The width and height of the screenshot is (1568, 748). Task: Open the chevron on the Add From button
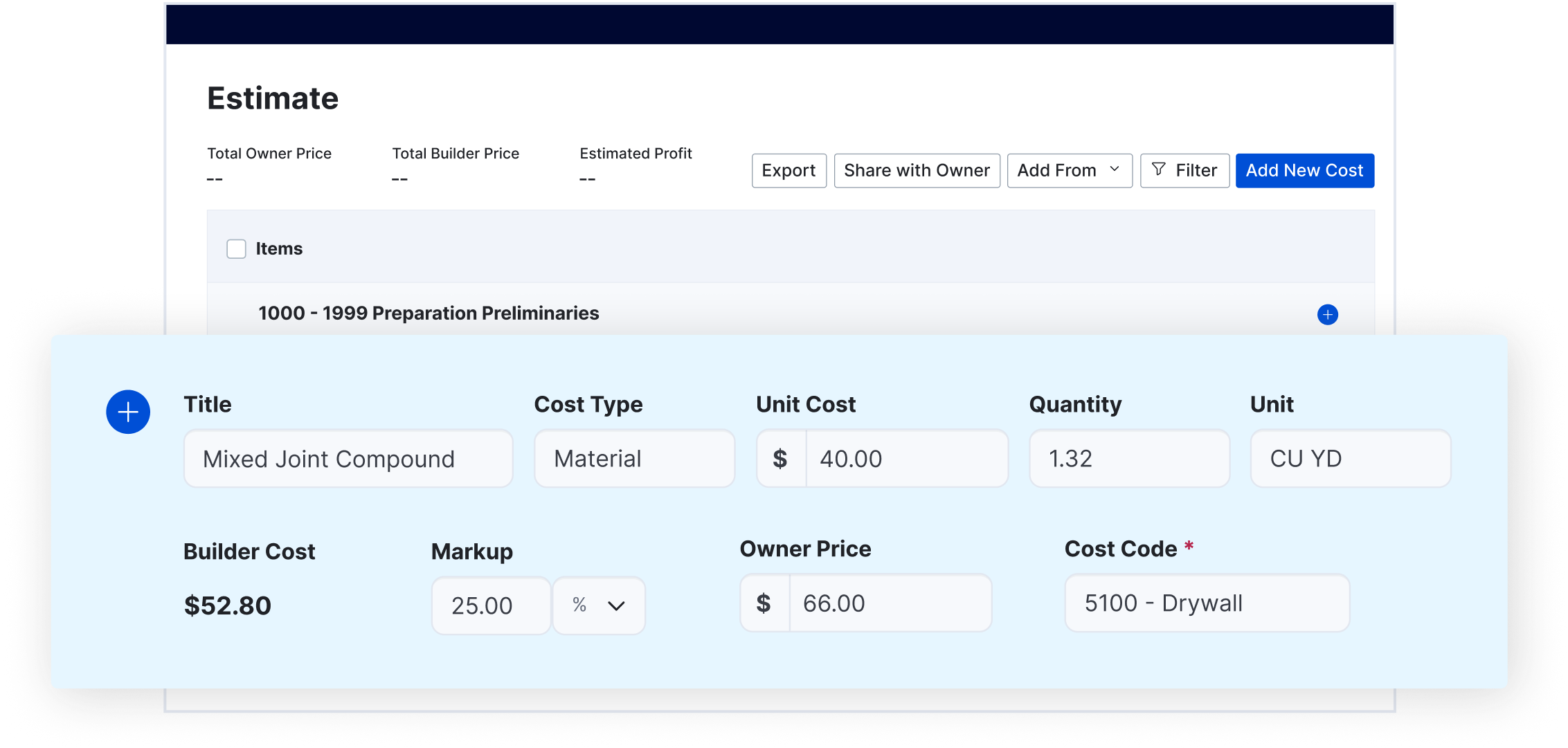click(1114, 170)
